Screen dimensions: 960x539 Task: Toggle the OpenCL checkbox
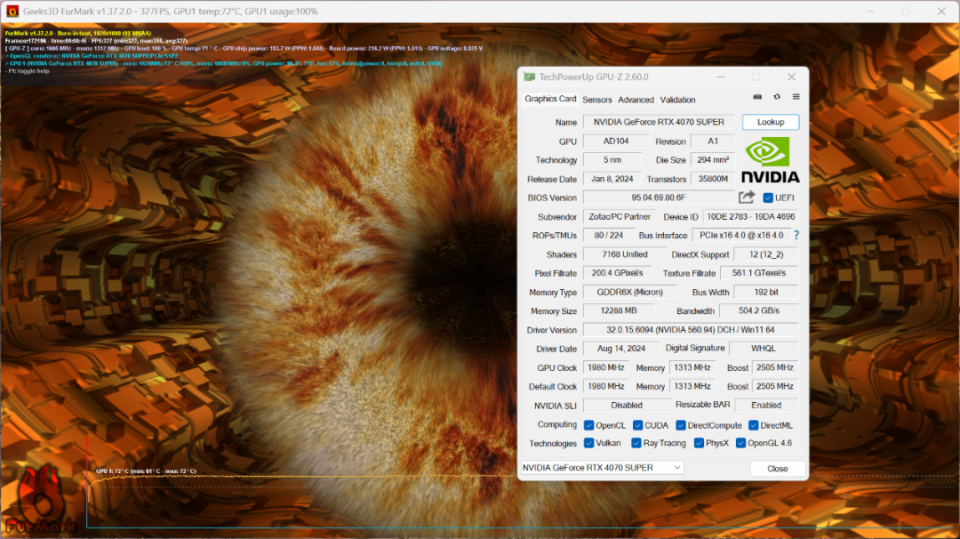pyautogui.click(x=589, y=425)
